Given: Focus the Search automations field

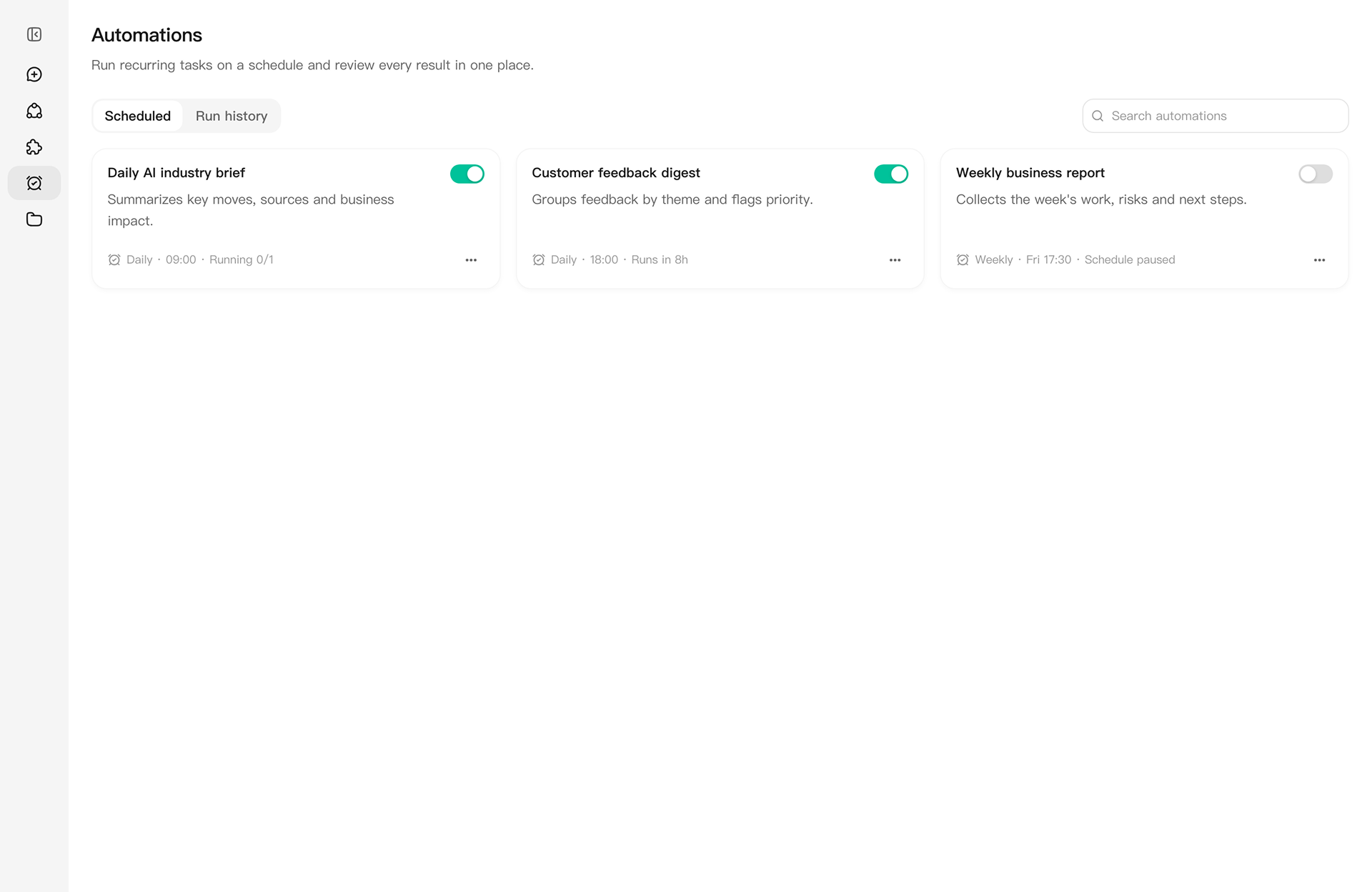Looking at the screenshot, I should tap(1215, 116).
